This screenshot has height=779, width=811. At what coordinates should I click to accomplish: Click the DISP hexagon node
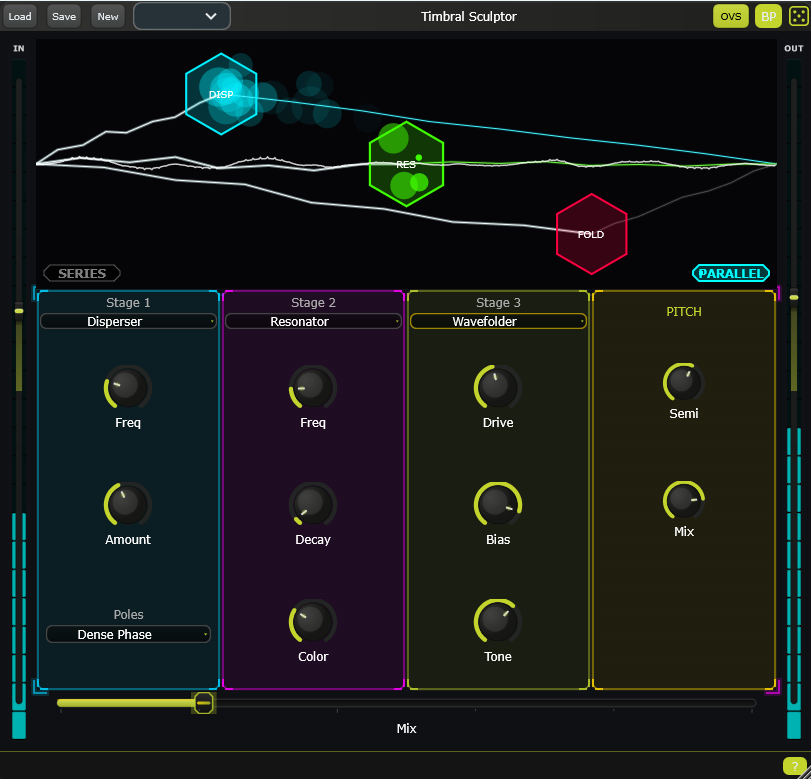click(221, 94)
